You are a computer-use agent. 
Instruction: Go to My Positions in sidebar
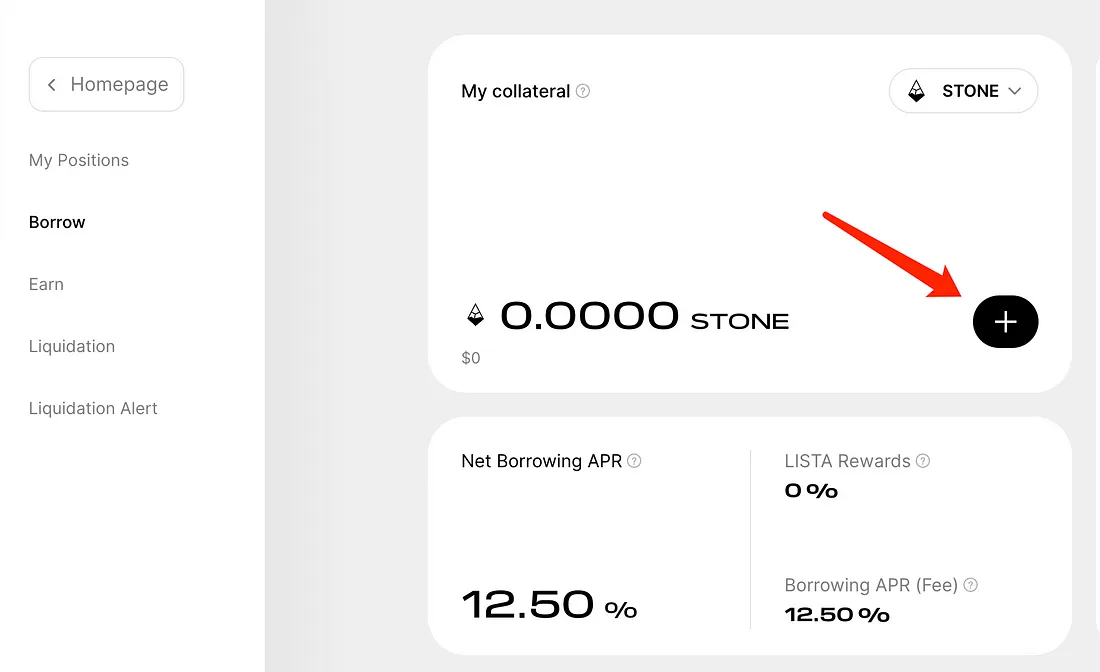pyautogui.click(x=79, y=160)
